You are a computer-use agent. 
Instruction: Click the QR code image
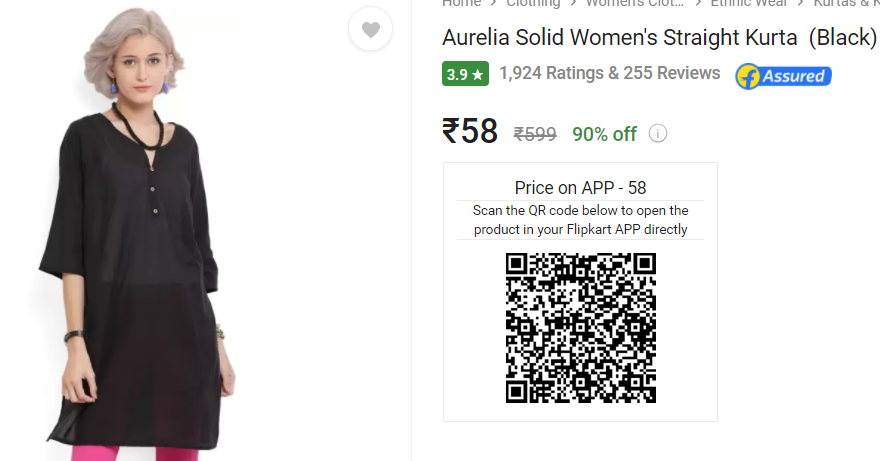pos(581,328)
